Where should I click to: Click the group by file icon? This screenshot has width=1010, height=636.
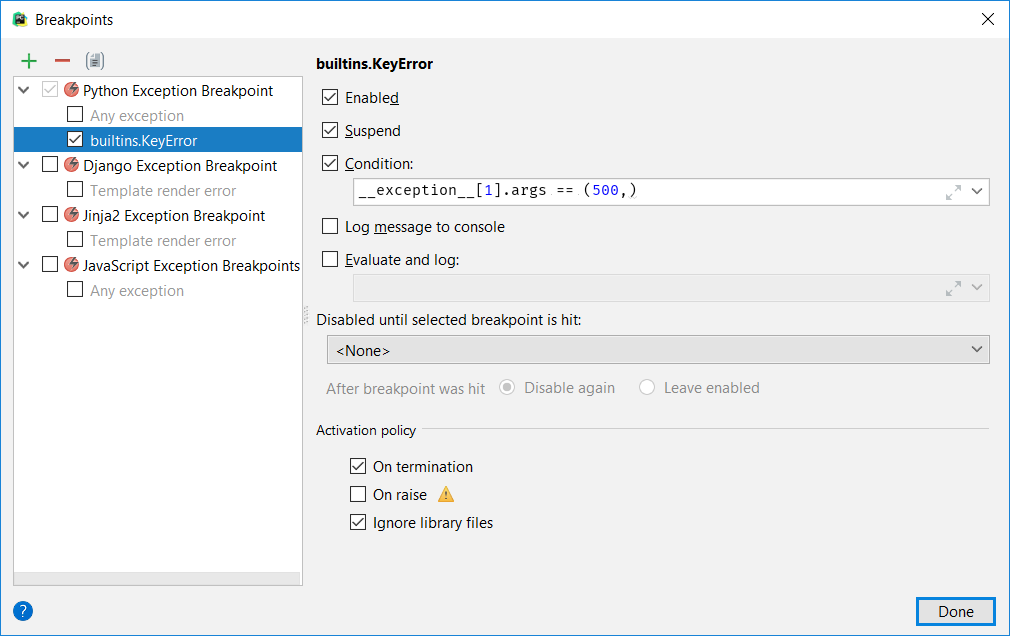(x=95, y=61)
